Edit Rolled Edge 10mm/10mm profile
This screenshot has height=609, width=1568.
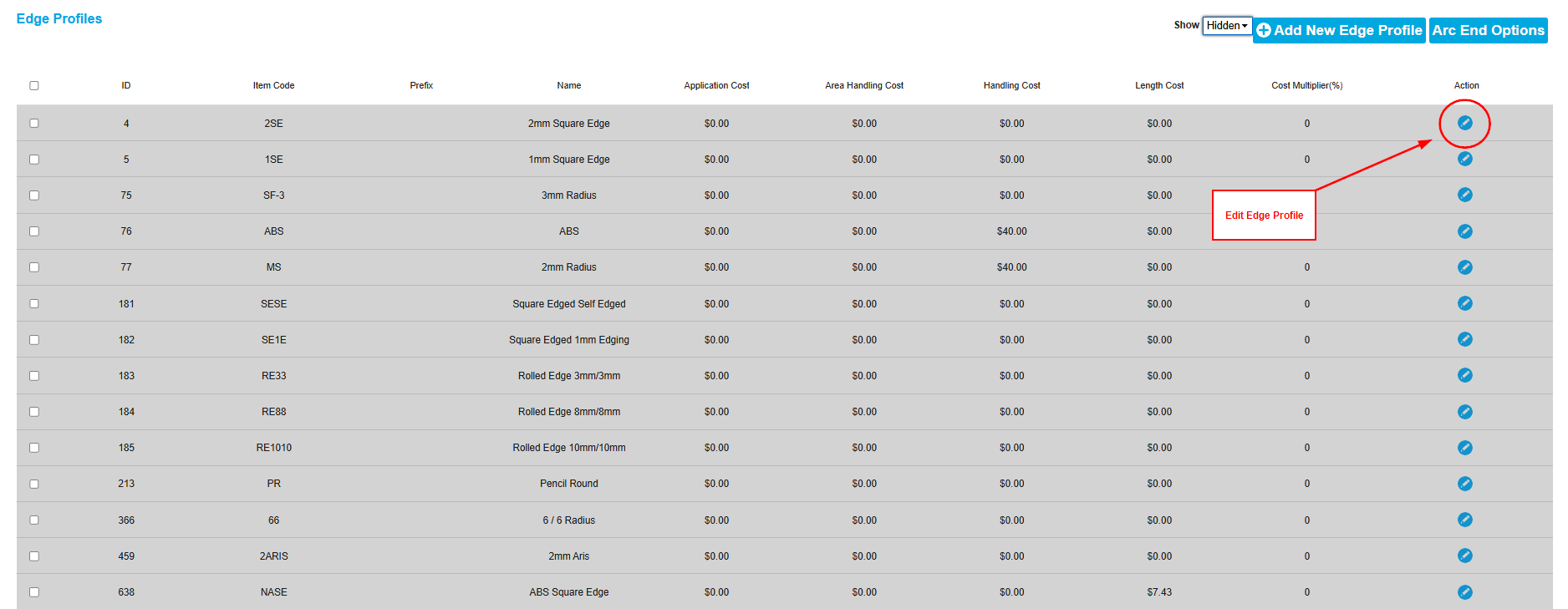[x=1464, y=448]
